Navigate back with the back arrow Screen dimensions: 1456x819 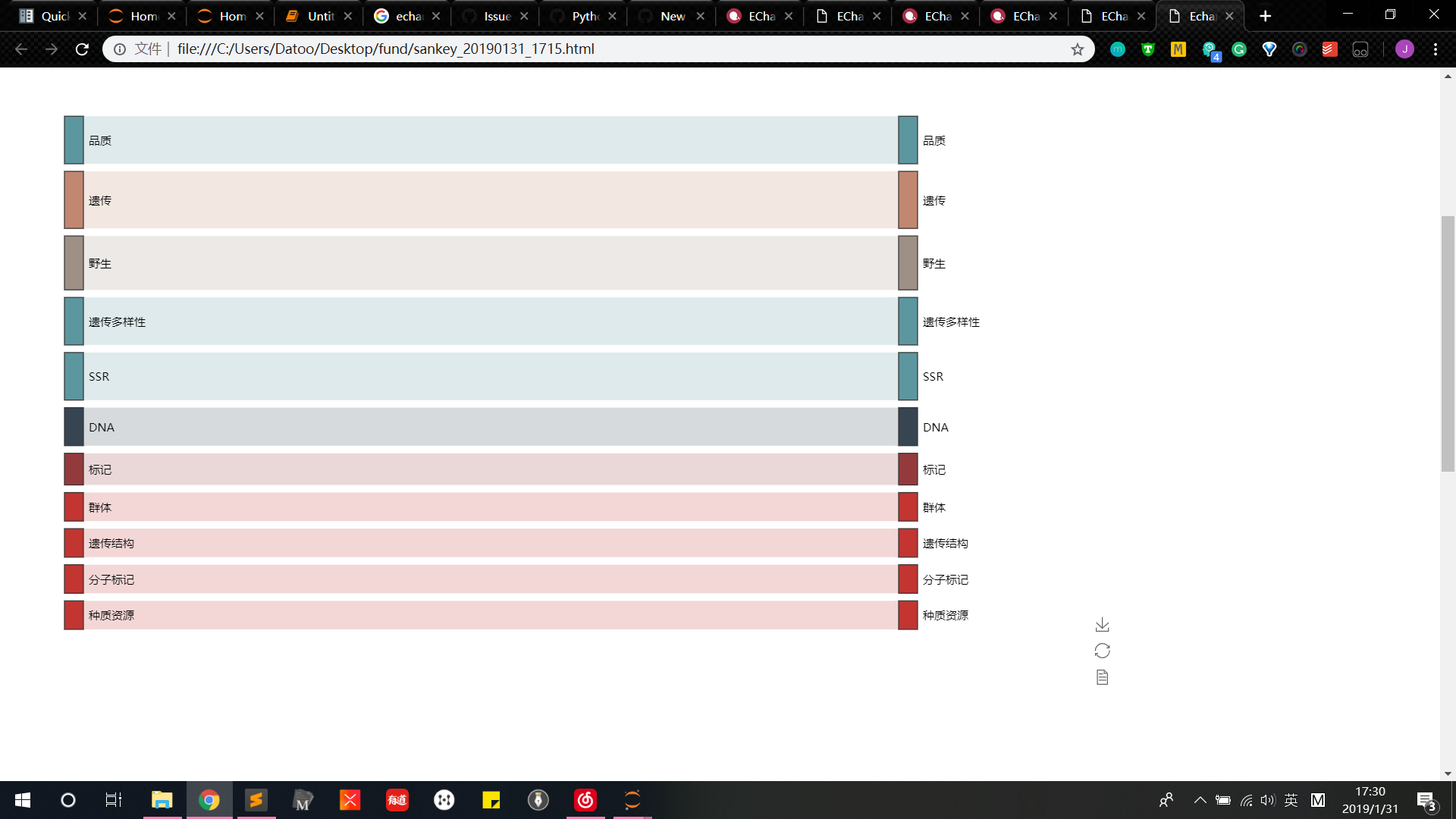tap(20, 49)
